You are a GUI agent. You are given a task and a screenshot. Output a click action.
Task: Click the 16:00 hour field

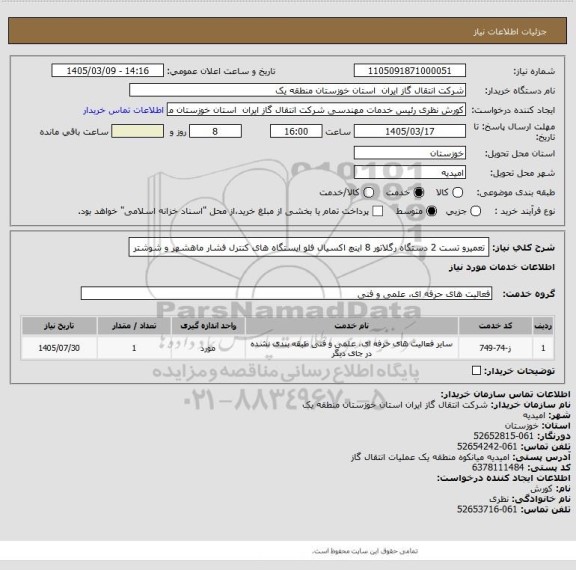(296, 131)
